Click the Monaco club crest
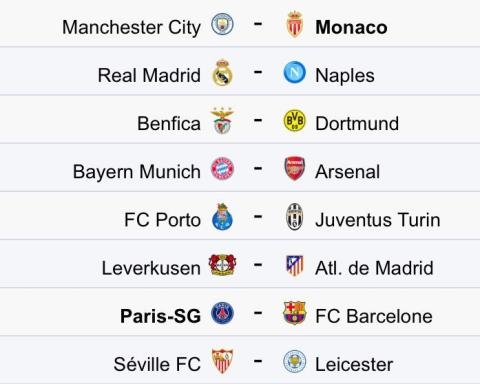This screenshot has height=384, width=480. 294,24
